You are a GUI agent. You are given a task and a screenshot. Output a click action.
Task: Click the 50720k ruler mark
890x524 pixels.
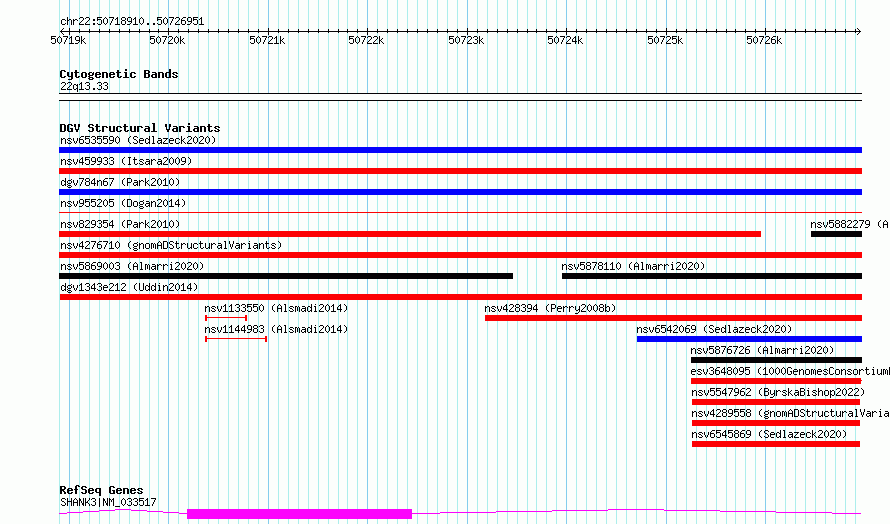pos(167,40)
